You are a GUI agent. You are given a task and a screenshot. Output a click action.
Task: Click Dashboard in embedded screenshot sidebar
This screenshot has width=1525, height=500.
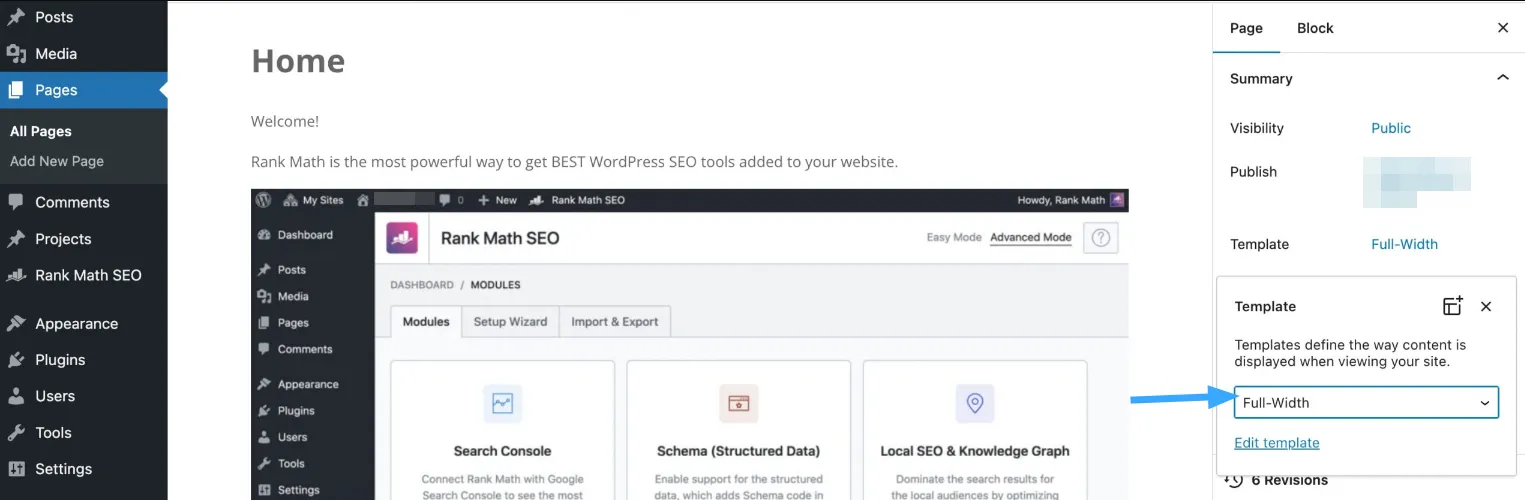(296, 235)
